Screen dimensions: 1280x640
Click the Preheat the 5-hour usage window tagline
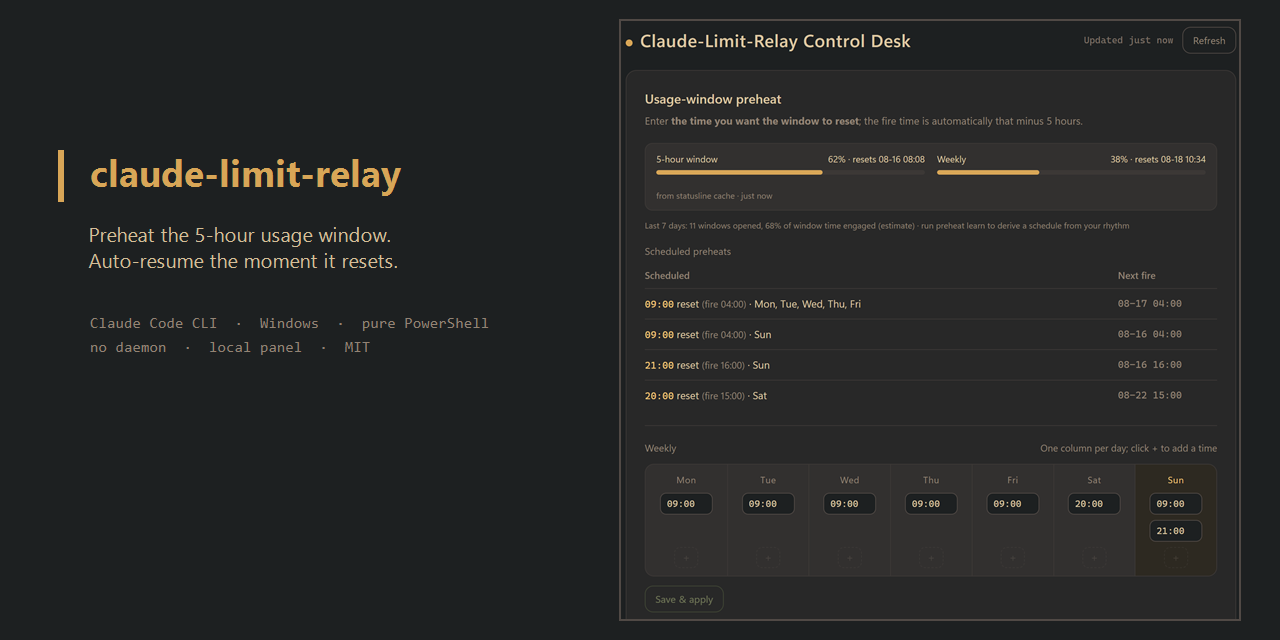(240, 236)
